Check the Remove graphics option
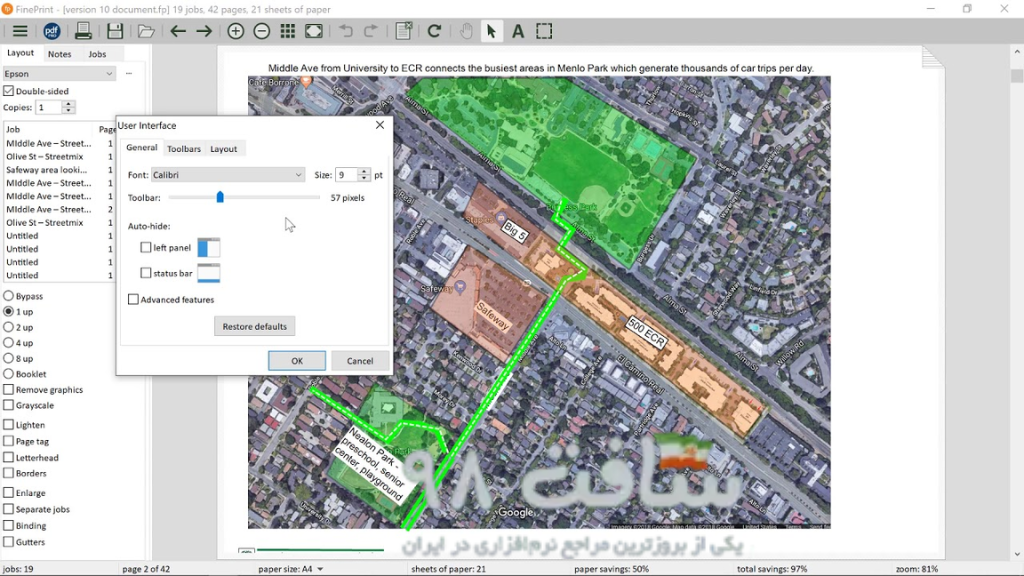This screenshot has height=576, width=1024. (8, 389)
